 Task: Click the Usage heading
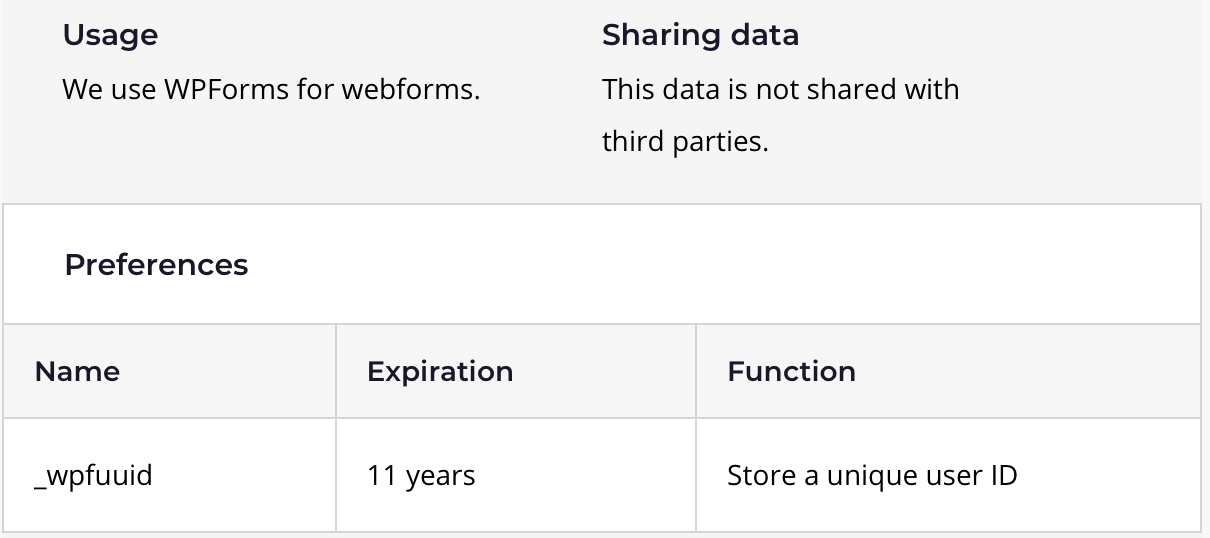click(x=110, y=36)
